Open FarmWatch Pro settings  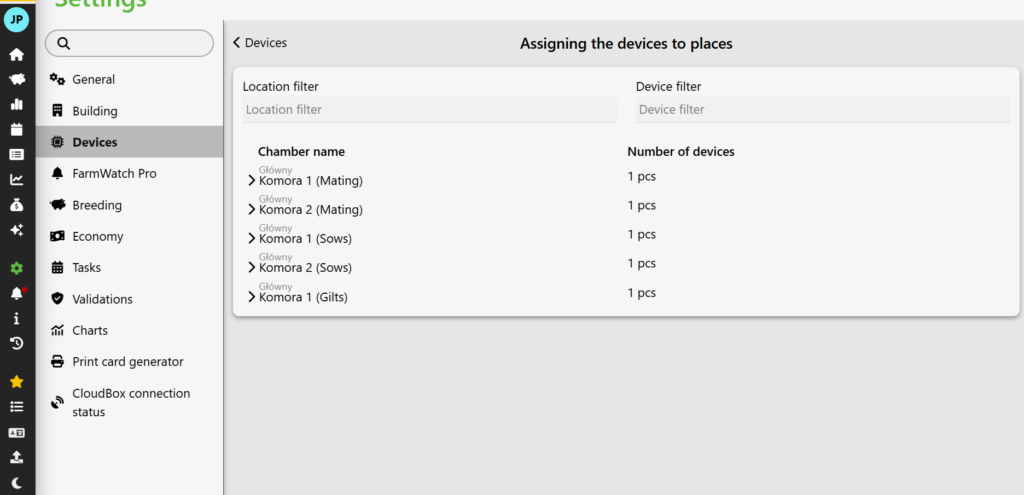coord(129,173)
